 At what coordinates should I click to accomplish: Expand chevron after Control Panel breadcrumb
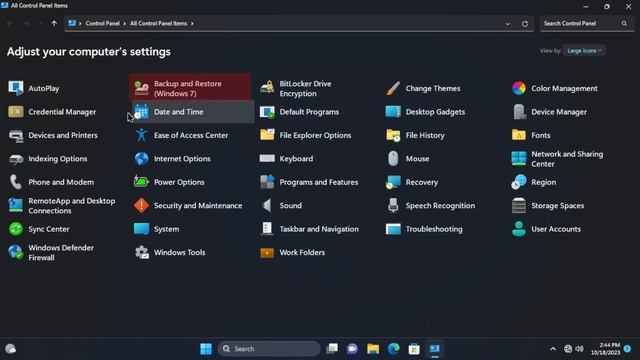click(x=124, y=24)
